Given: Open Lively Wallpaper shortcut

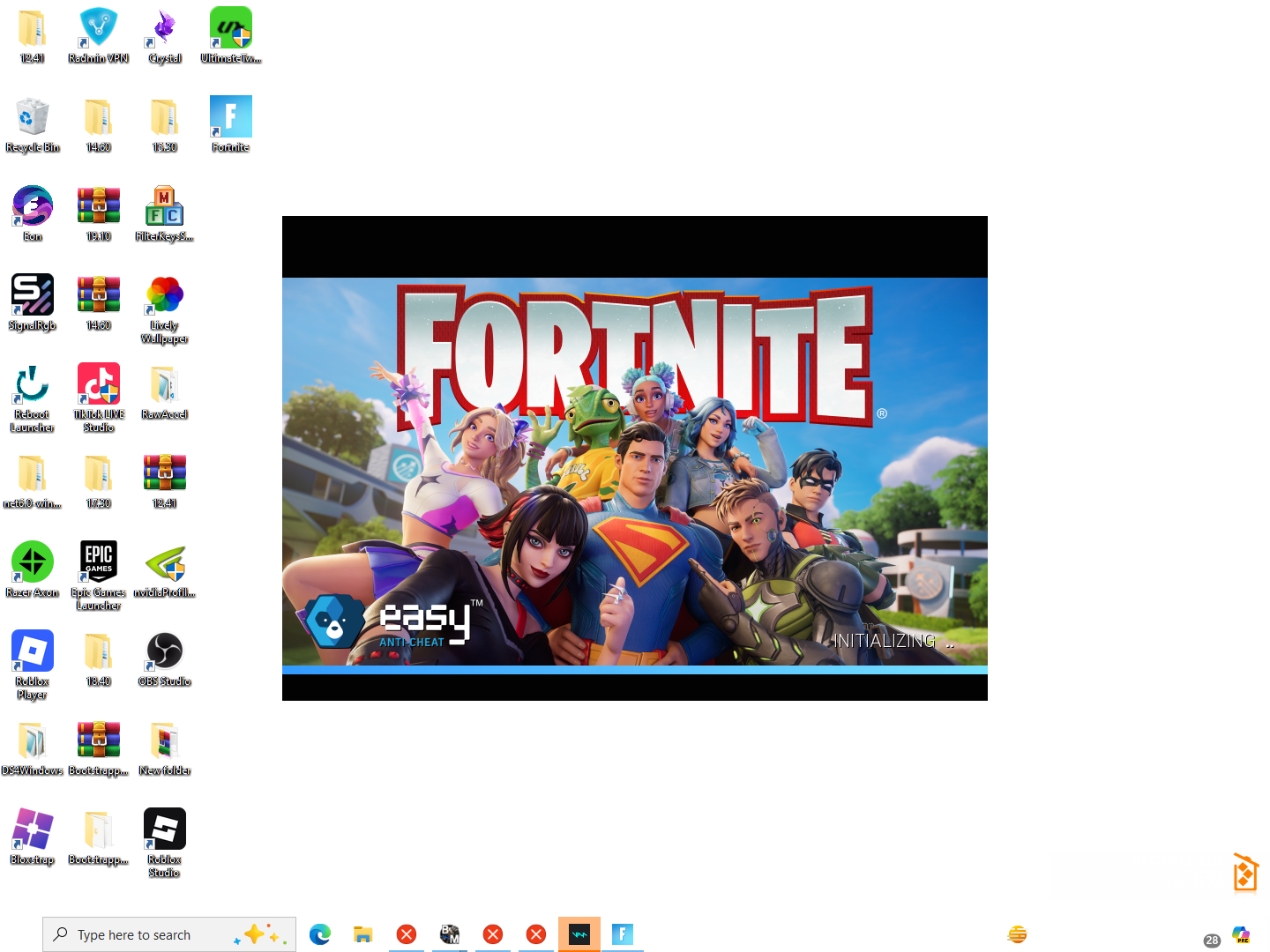Looking at the screenshot, I should [x=165, y=309].
